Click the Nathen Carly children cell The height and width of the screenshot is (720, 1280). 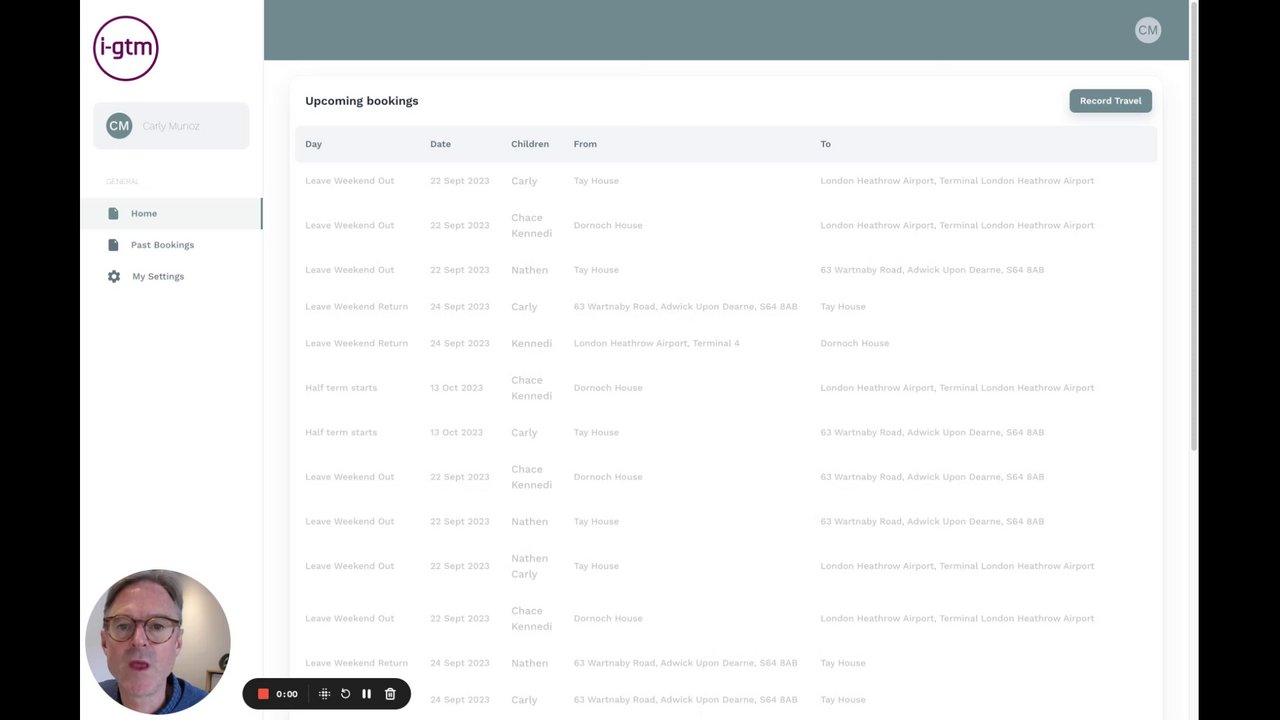pyautogui.click(x=530, y=566)
